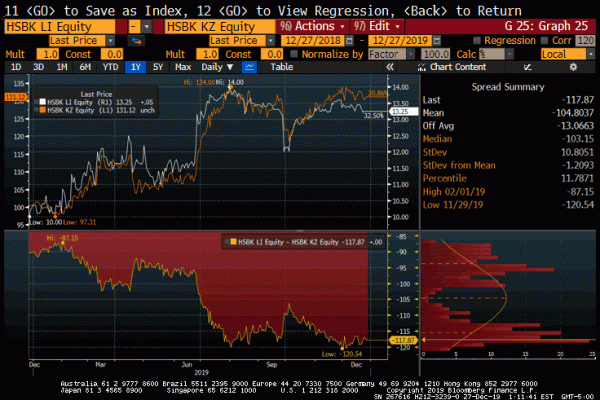Toggle the spread series legend visibility

click(227, 242)
